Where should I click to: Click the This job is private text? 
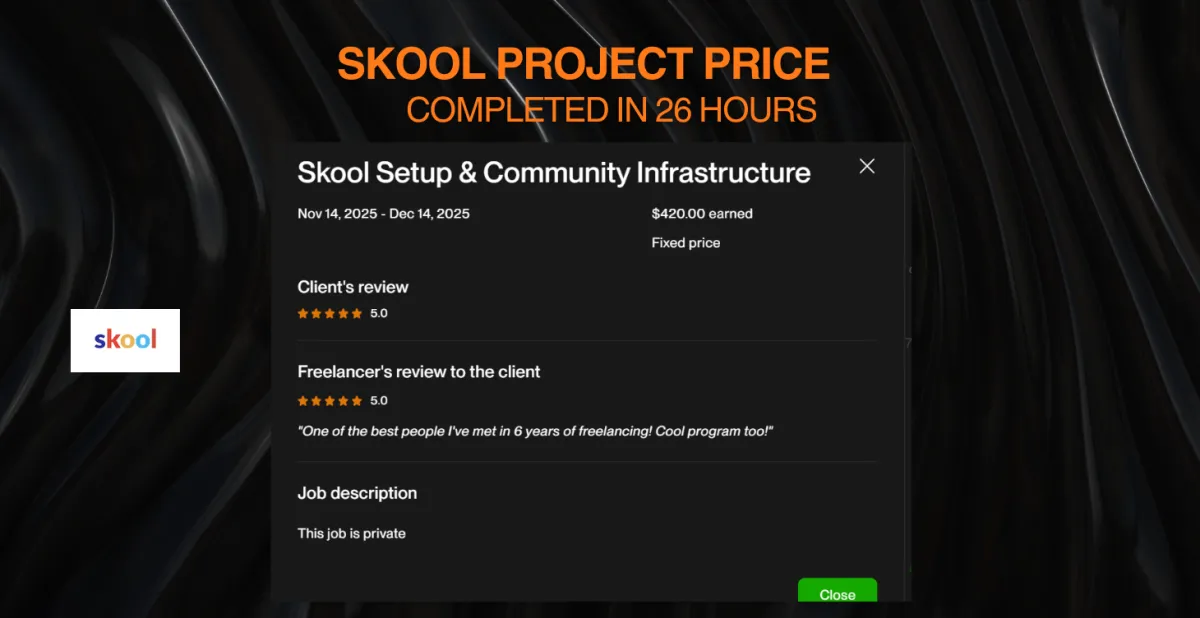pos(352,533)
